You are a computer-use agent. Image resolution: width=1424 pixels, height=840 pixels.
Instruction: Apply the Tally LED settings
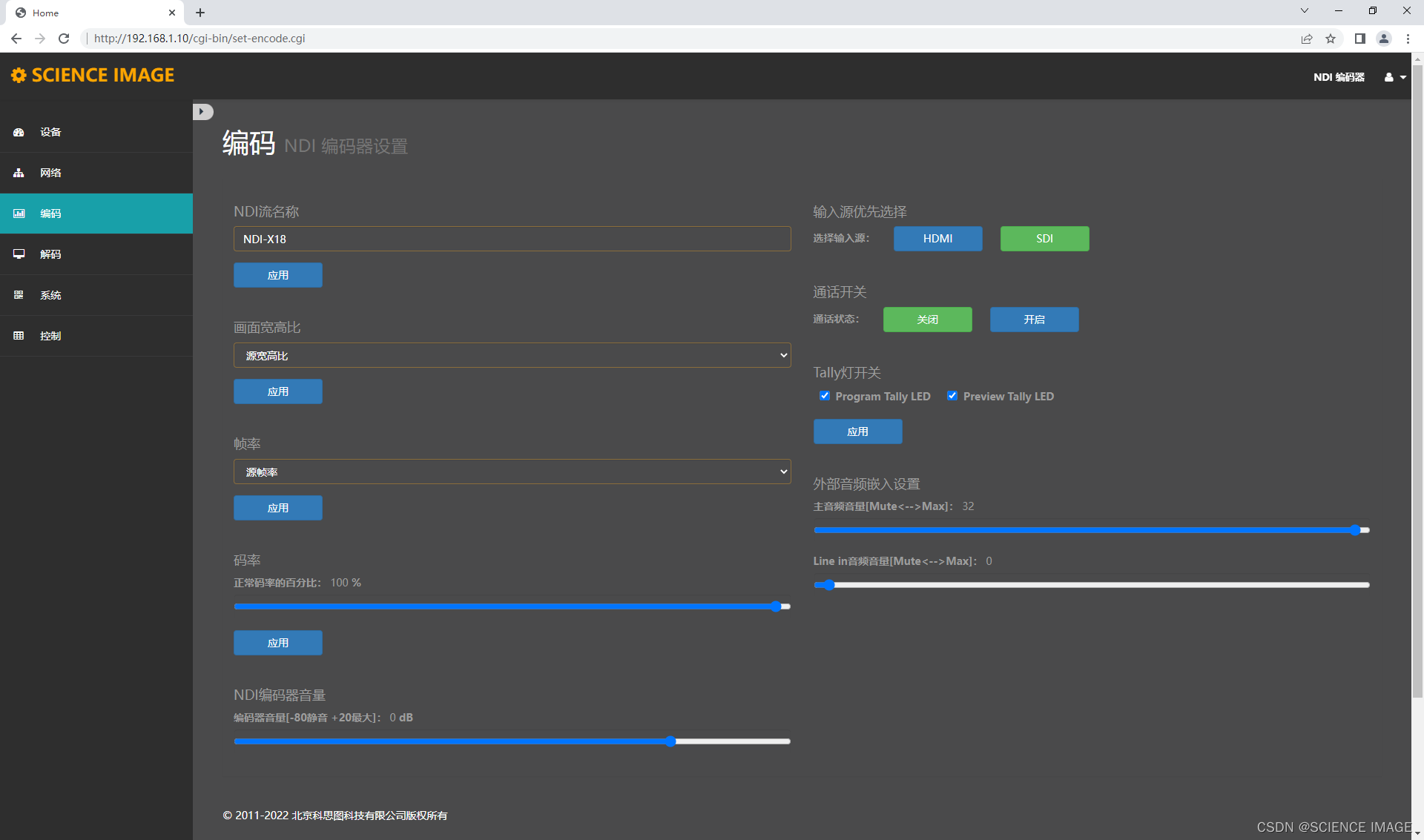point(857,431)
